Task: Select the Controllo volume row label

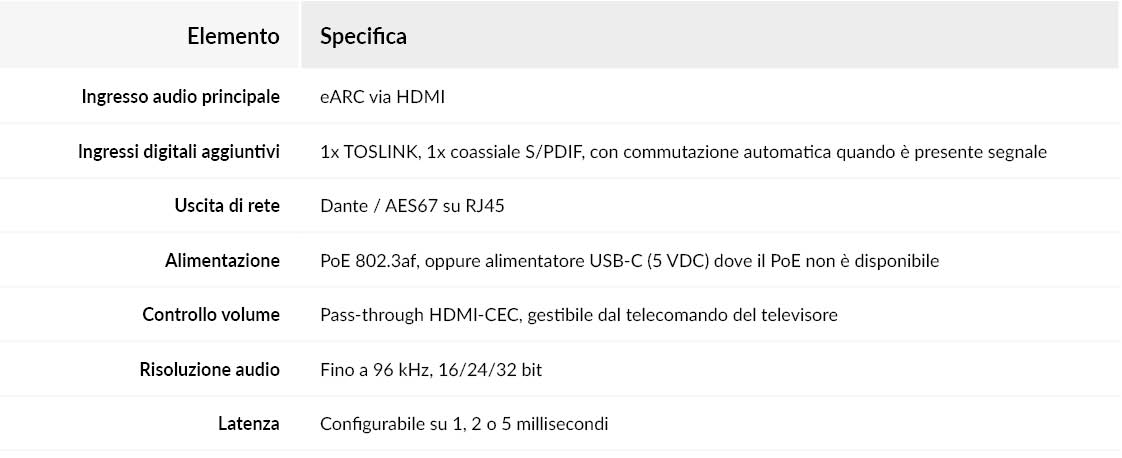Action: pyautogui.click(x=211, y=315)
